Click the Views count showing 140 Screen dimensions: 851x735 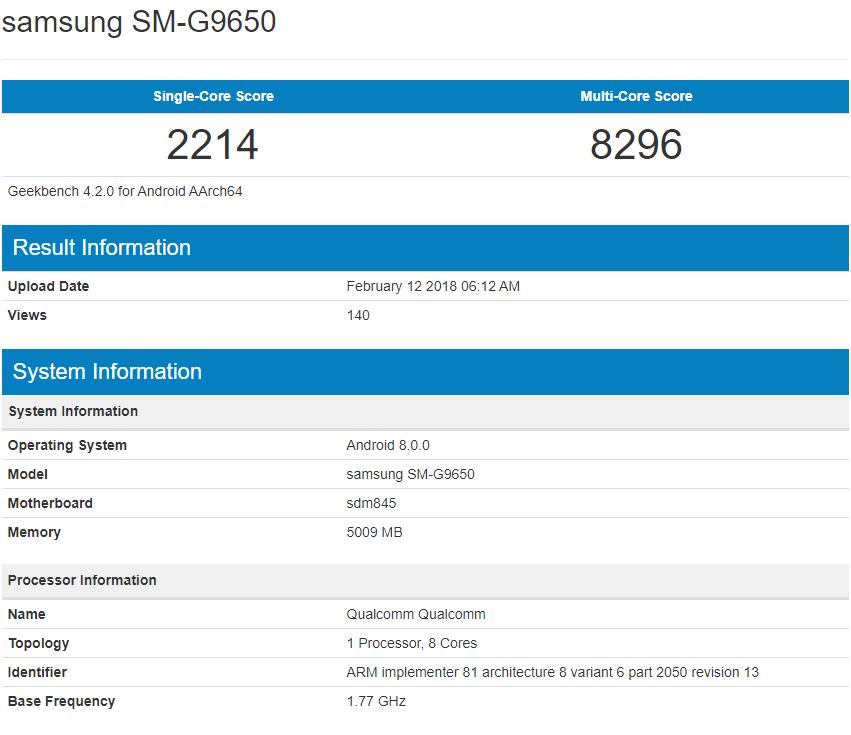click(357, 315)
